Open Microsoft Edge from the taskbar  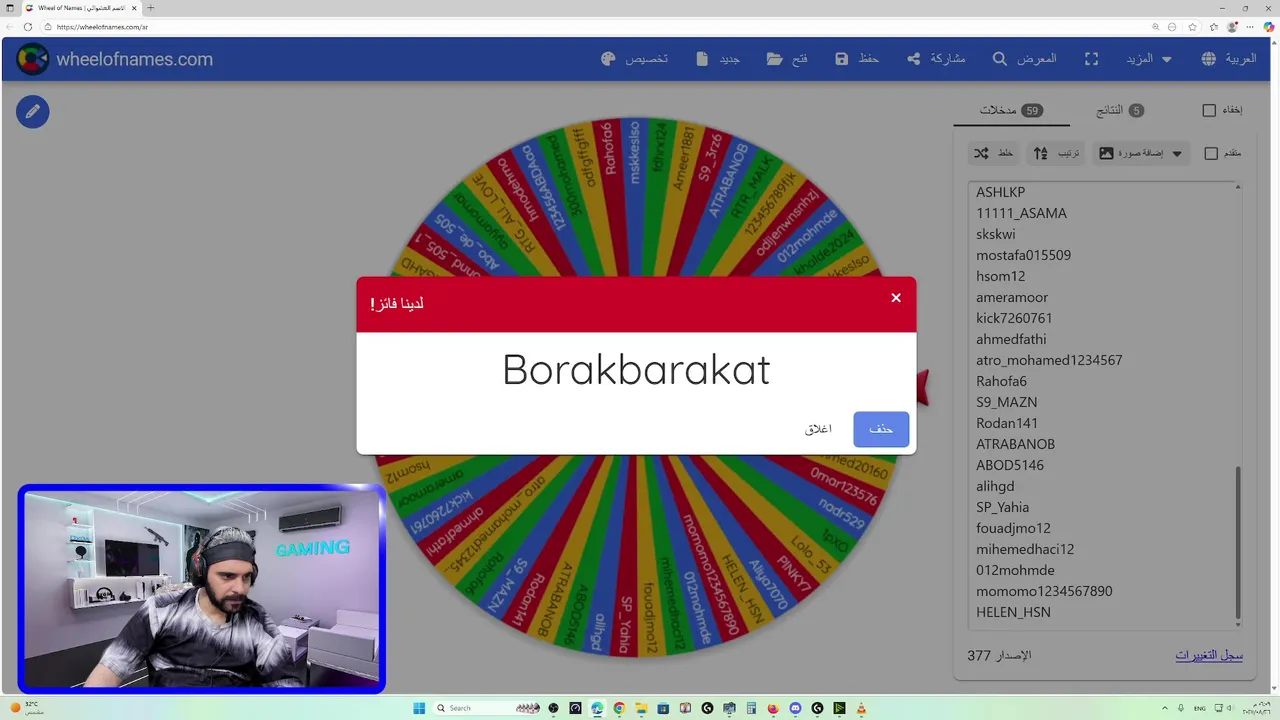click(597, 708)
